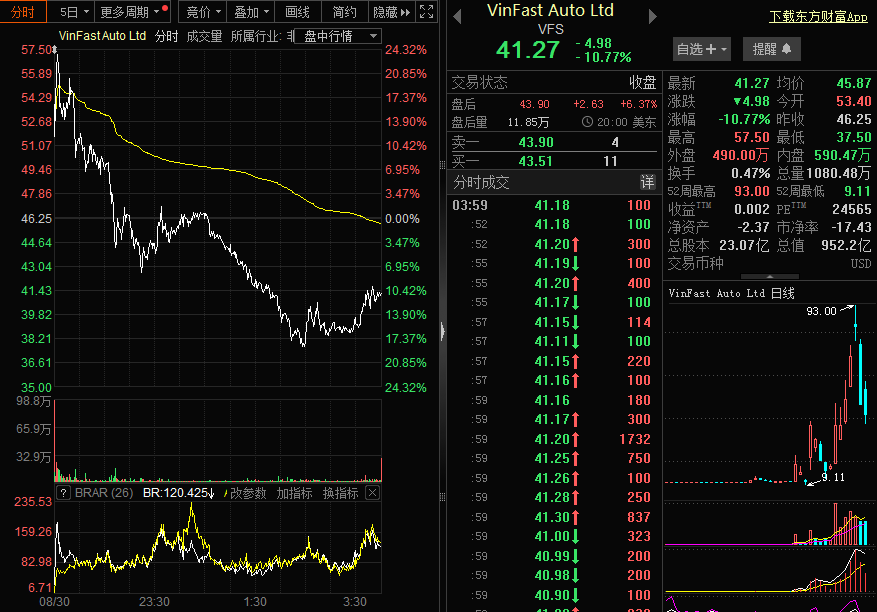
Task: Go to the next stock with the right arrow
Action: (x=652, y=17)
